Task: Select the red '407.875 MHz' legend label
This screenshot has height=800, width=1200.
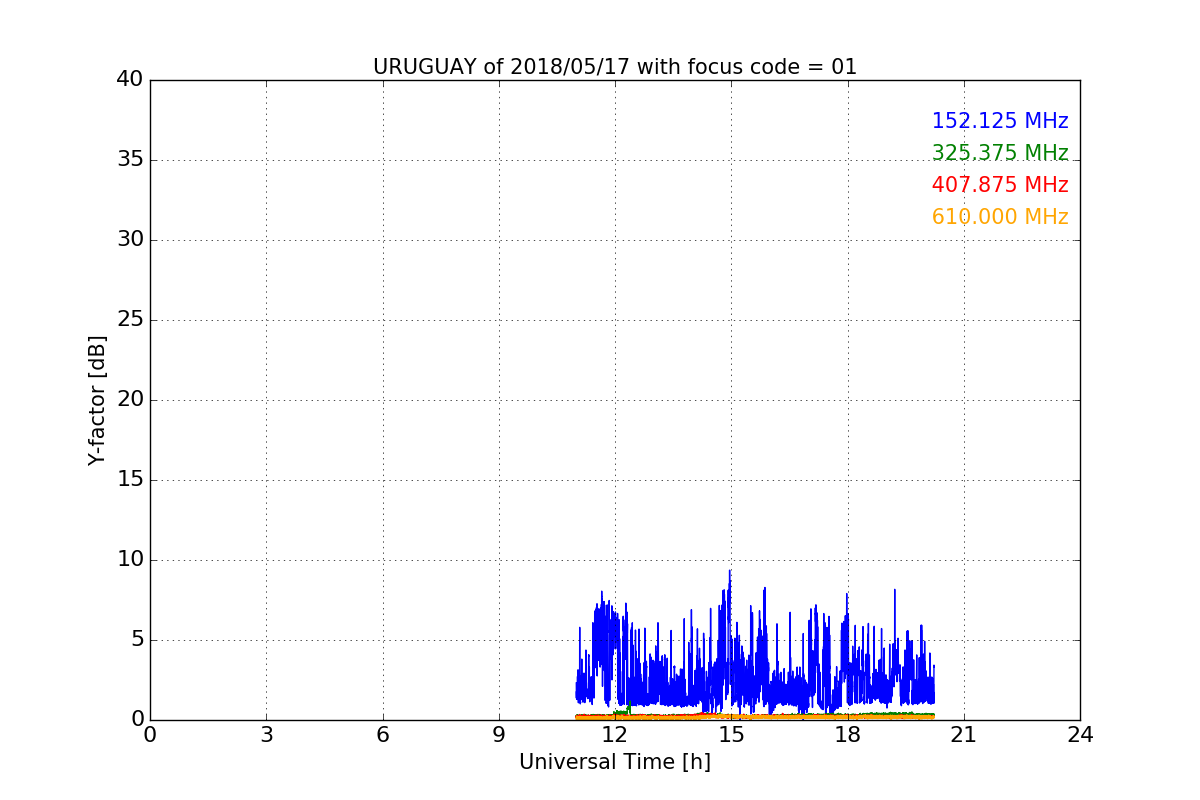Action: (1000, 185)
